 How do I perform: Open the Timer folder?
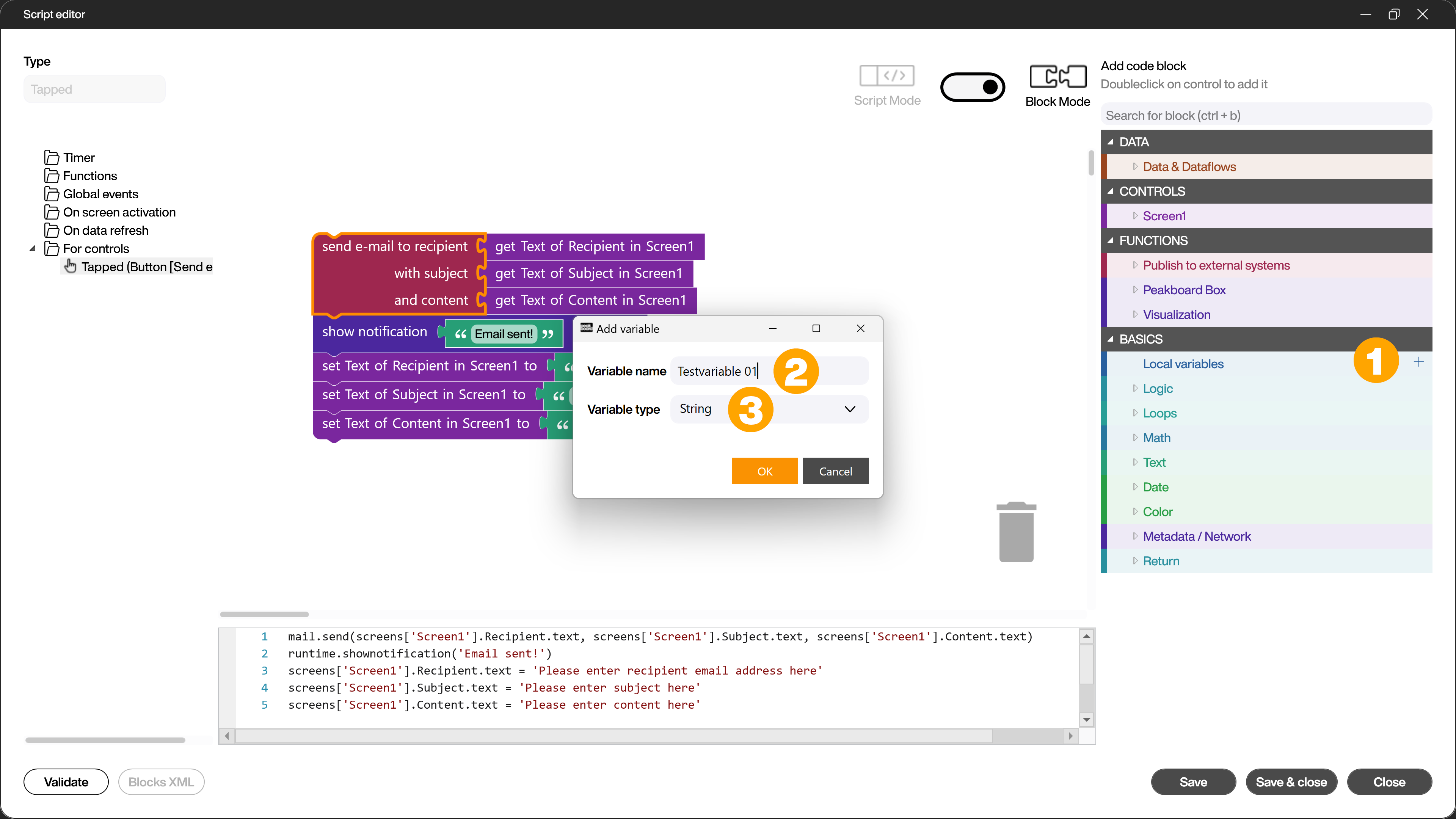(78, 158)
